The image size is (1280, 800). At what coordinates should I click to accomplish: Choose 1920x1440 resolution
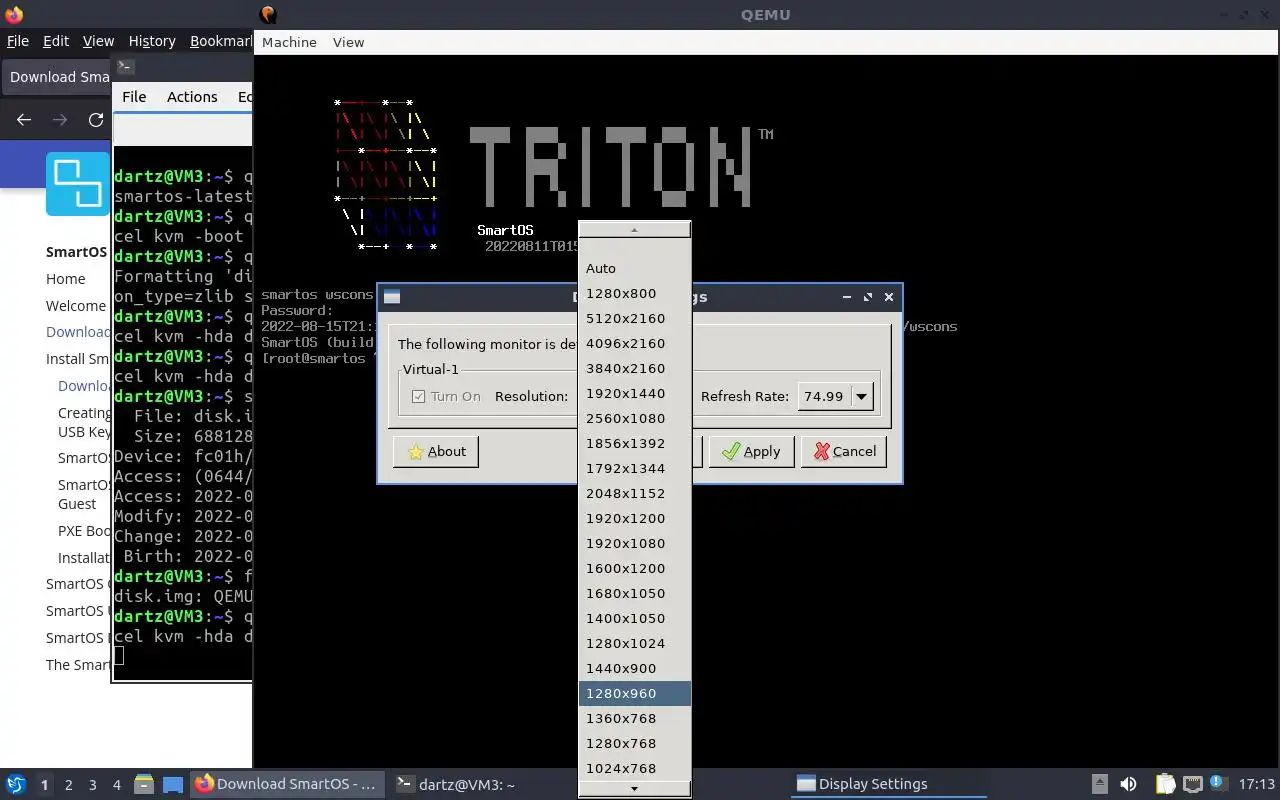[x=634, y=393]
